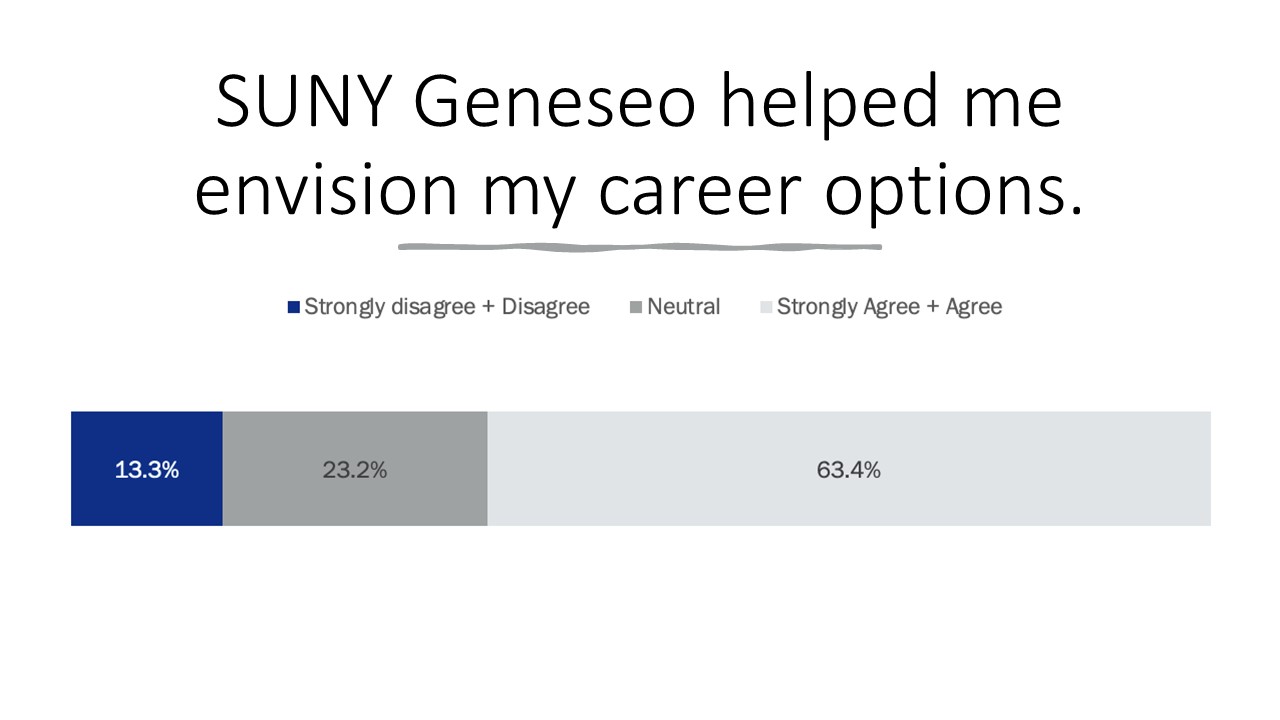Select the "Strongly Agree + Agree" legend text
This screenshot has width=1280, height=720.
coord(889,307)
